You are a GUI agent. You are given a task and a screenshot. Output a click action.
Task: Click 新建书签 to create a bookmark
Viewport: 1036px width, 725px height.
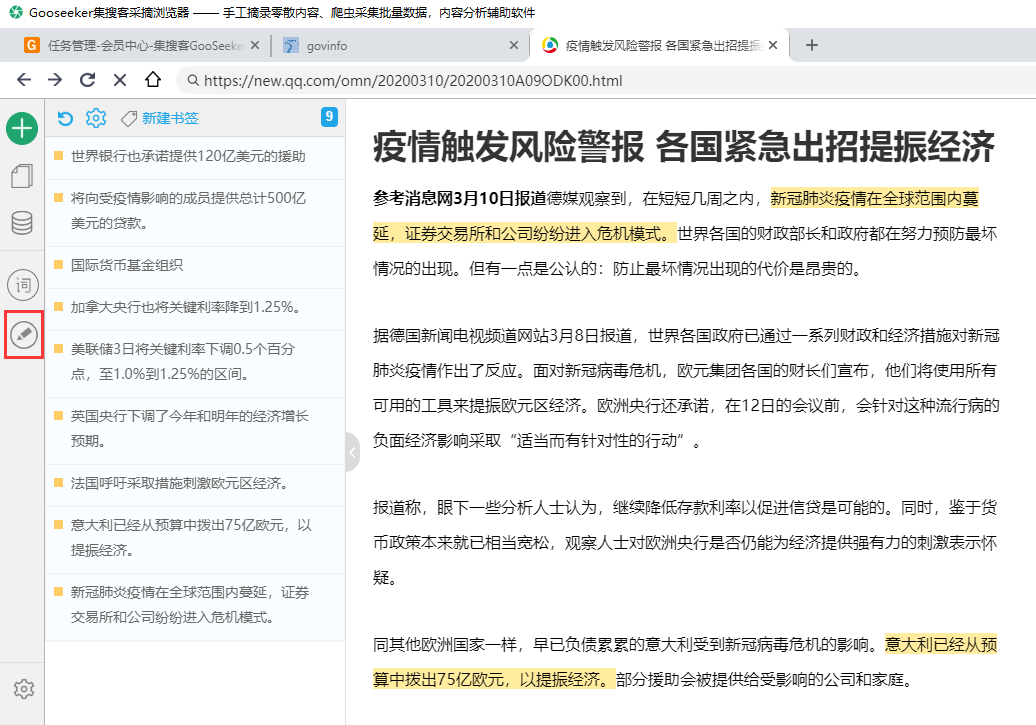point(170,118)
